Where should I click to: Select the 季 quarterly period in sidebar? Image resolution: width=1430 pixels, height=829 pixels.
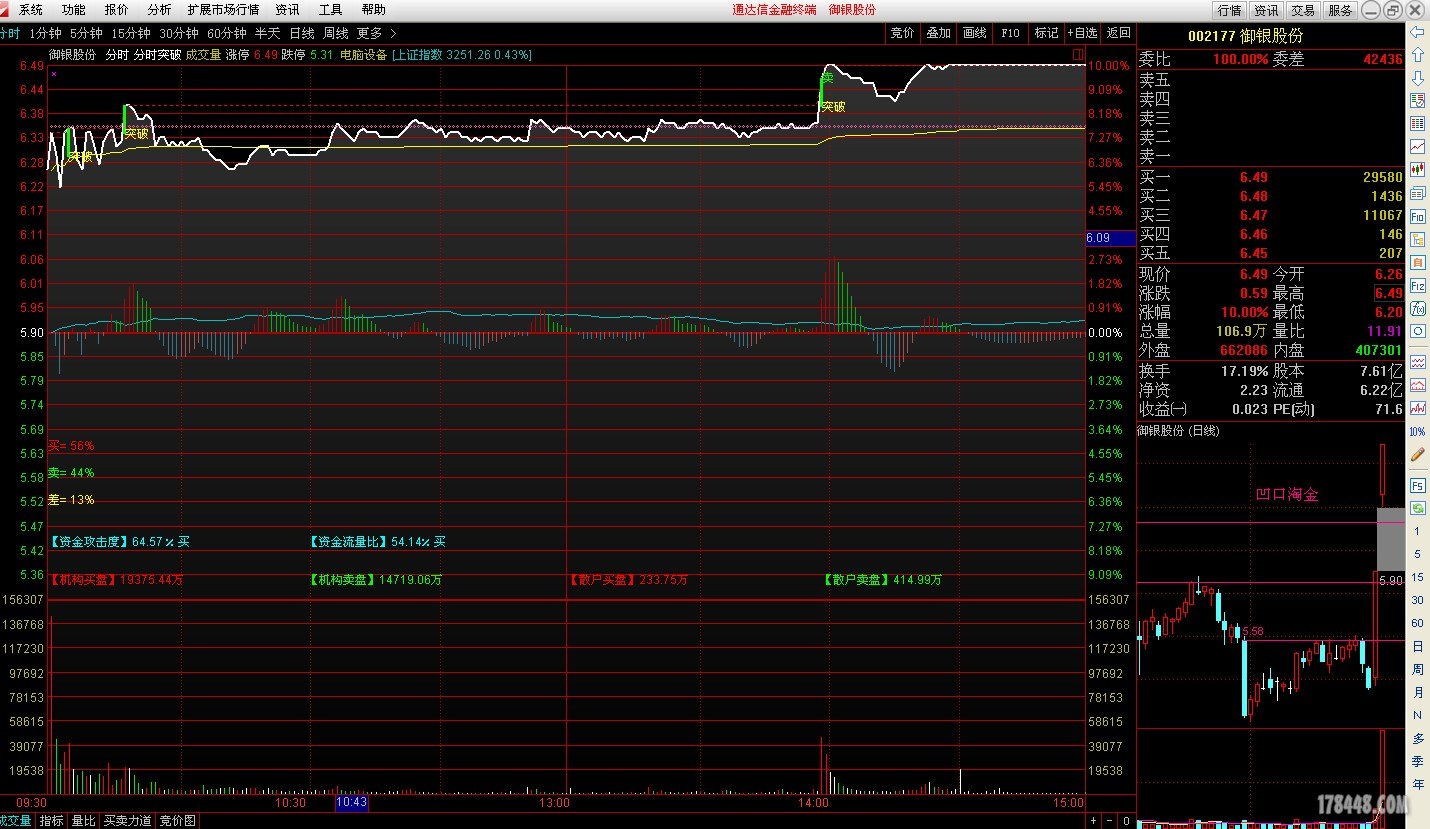tap(1417, 761)
